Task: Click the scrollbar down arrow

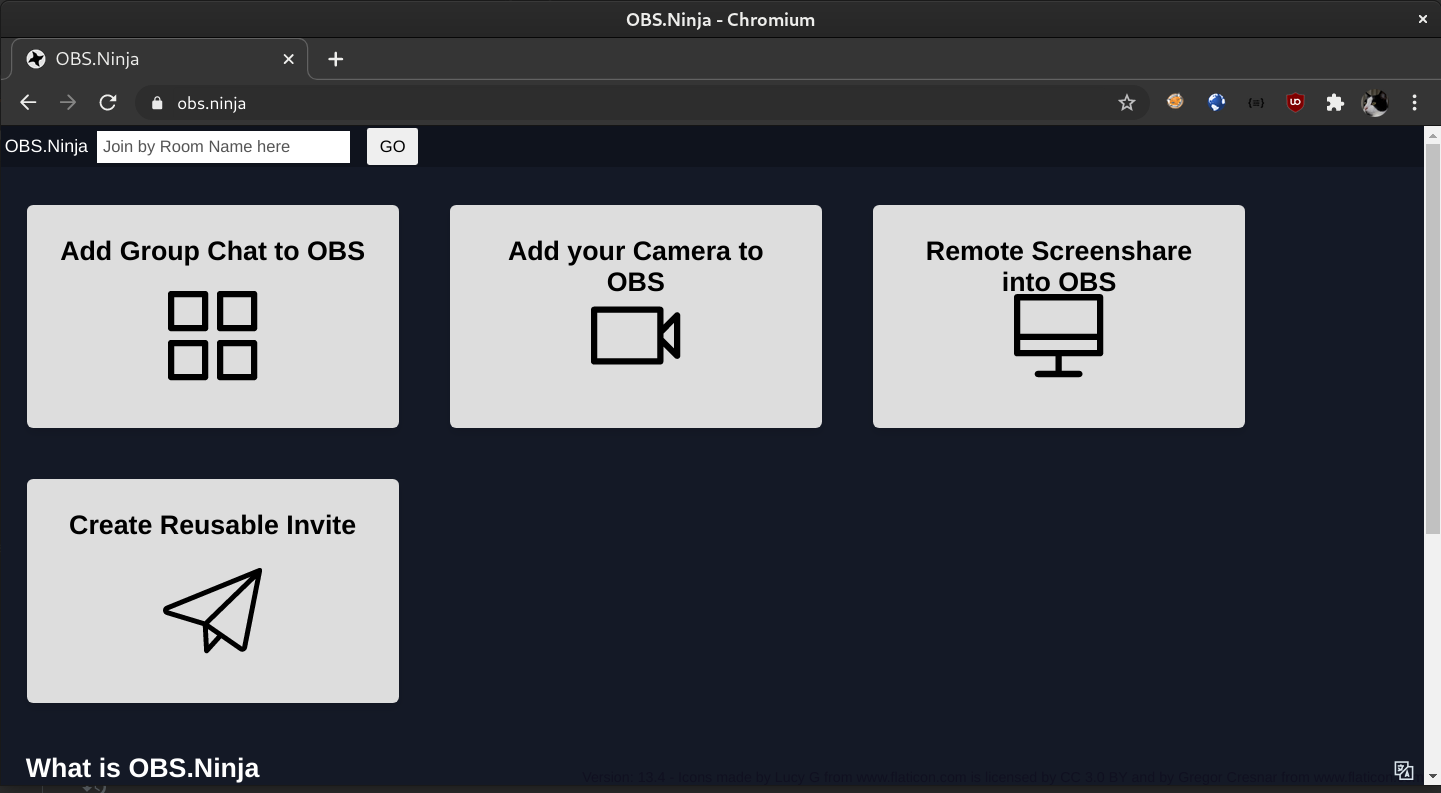Action: coord(1432,776)
